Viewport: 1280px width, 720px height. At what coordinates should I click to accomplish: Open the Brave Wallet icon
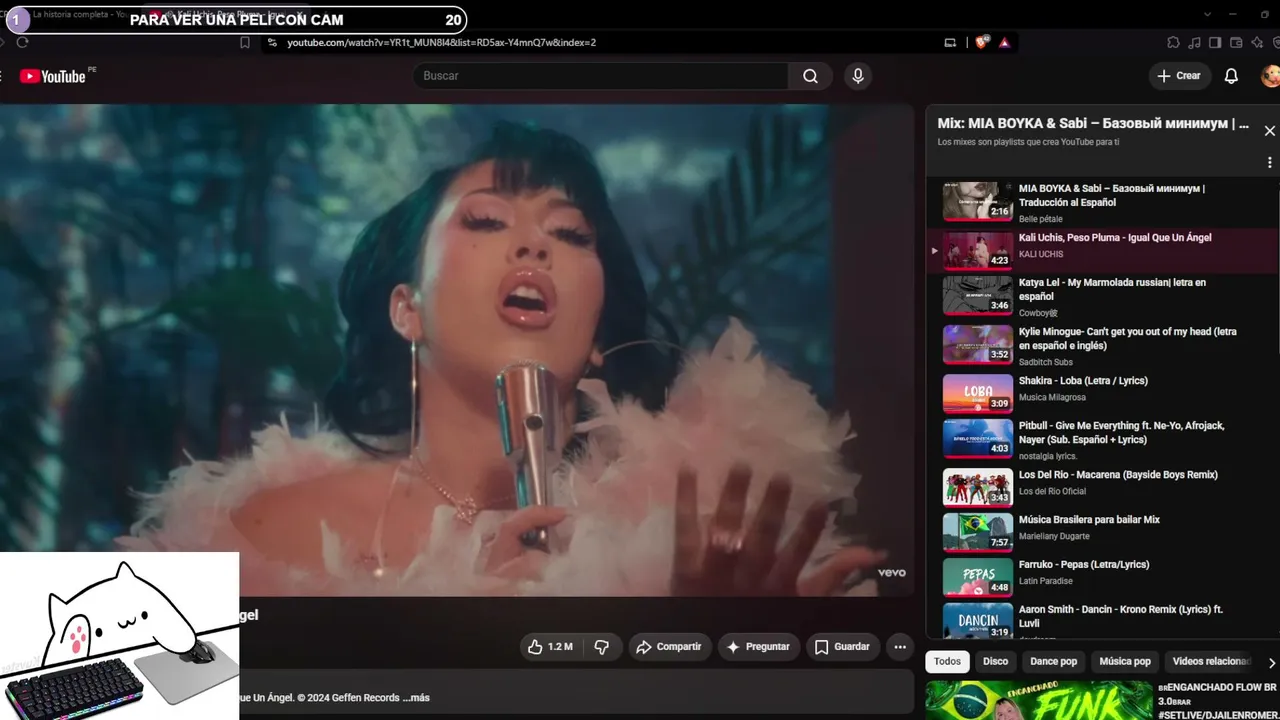(x=1236, y=42)
